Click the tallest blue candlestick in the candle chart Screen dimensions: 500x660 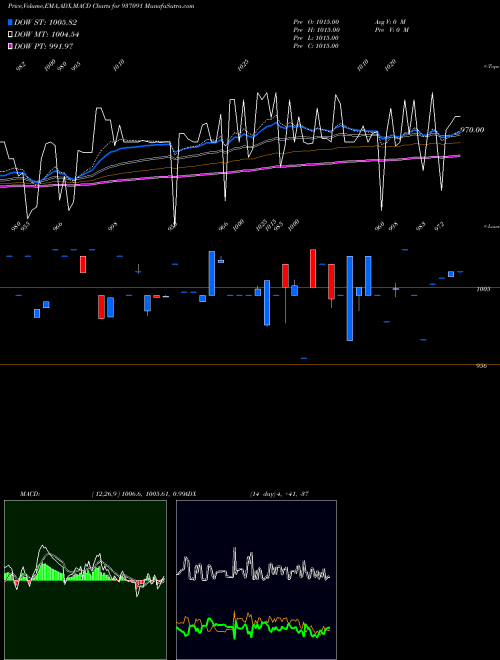(x=350, y=298)
